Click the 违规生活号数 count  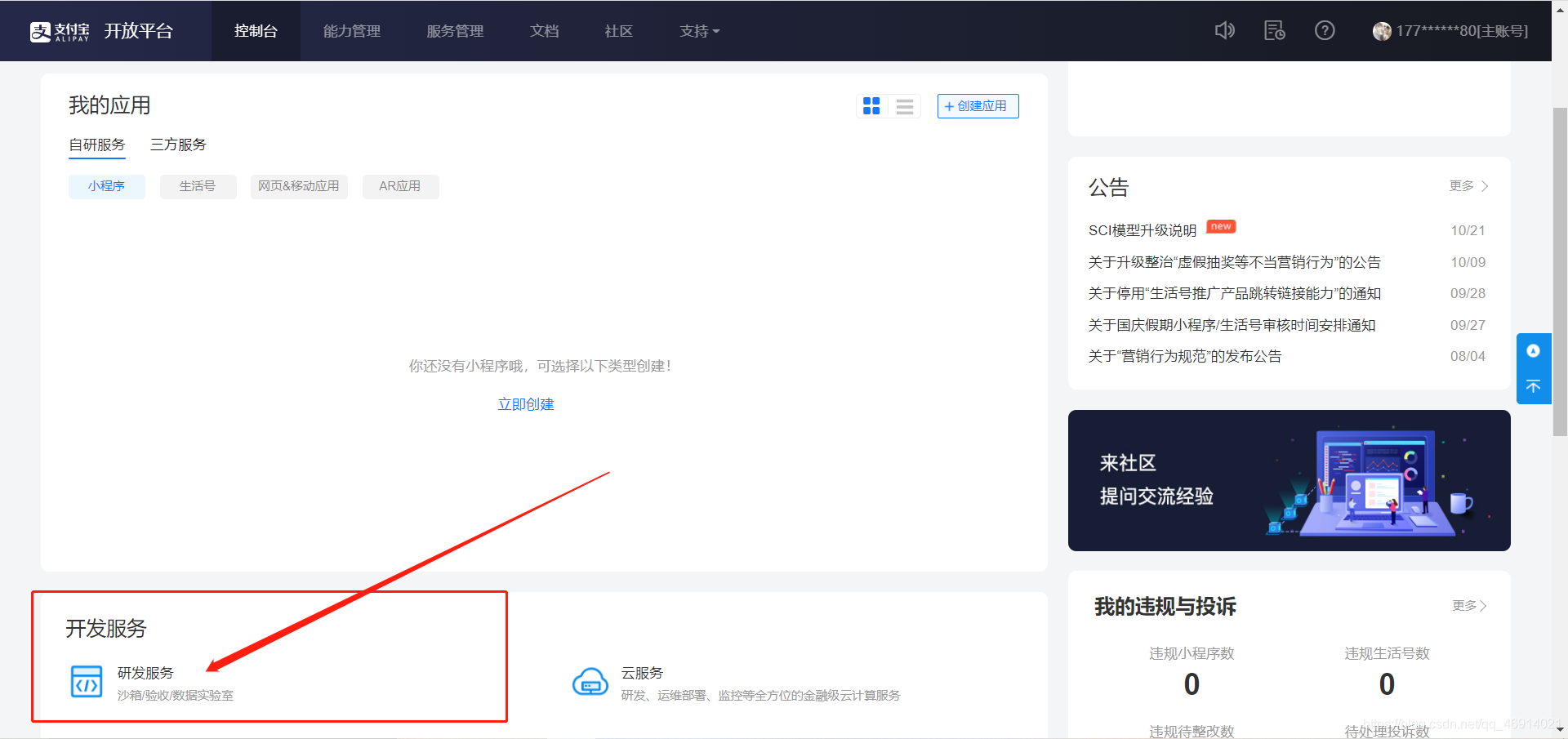pos(1387,684)
